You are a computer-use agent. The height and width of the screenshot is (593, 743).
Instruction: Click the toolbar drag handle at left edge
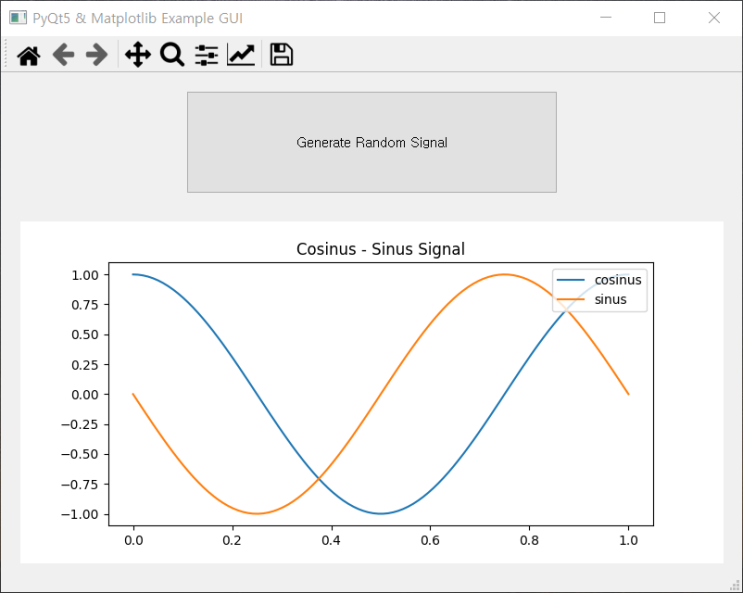7,55
